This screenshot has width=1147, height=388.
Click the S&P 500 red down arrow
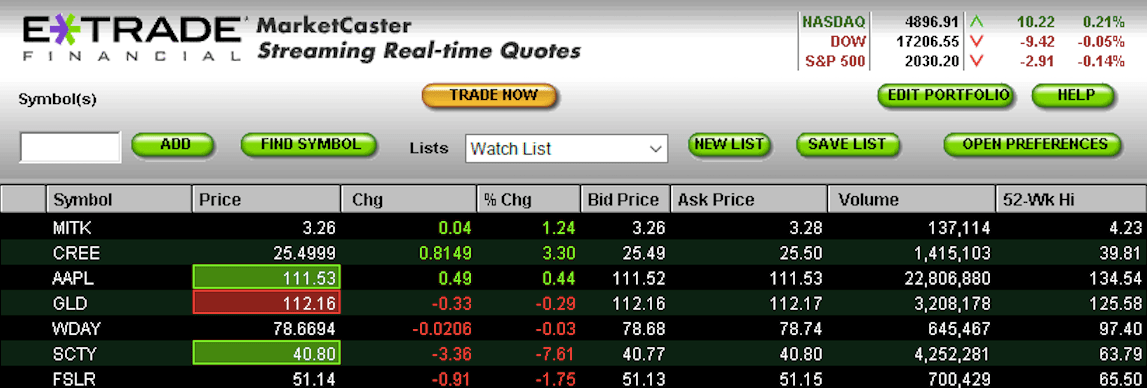(x=976, y=61)
